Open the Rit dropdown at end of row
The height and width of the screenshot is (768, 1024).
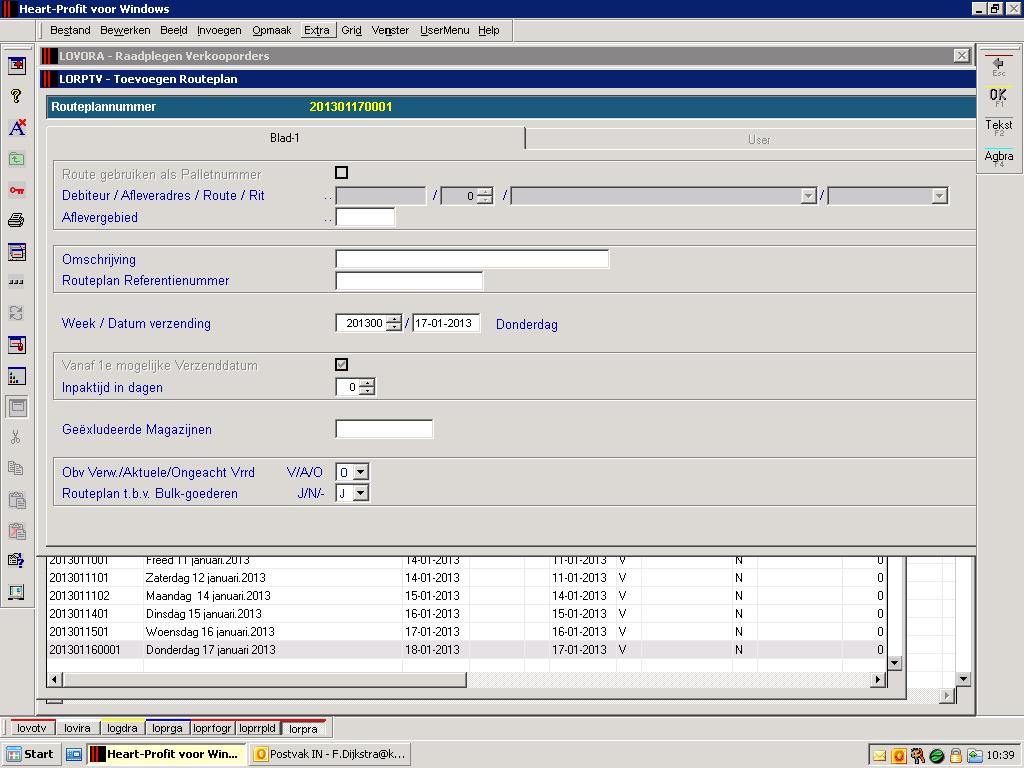tap(939, 196)
